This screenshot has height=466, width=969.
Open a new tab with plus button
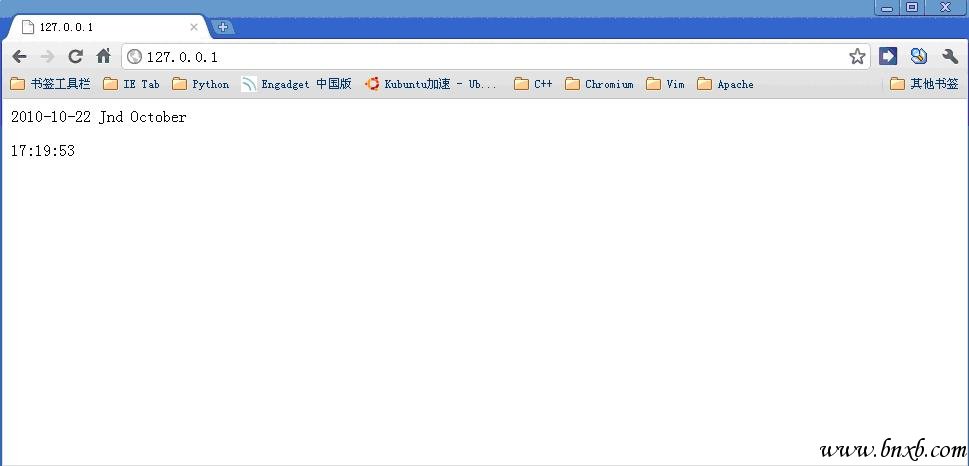click(223, 27)
